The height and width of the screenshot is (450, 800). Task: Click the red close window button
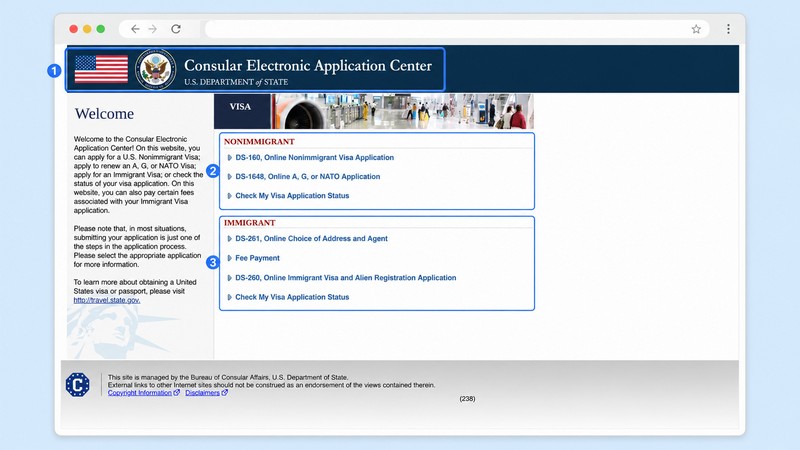[73, 29]
